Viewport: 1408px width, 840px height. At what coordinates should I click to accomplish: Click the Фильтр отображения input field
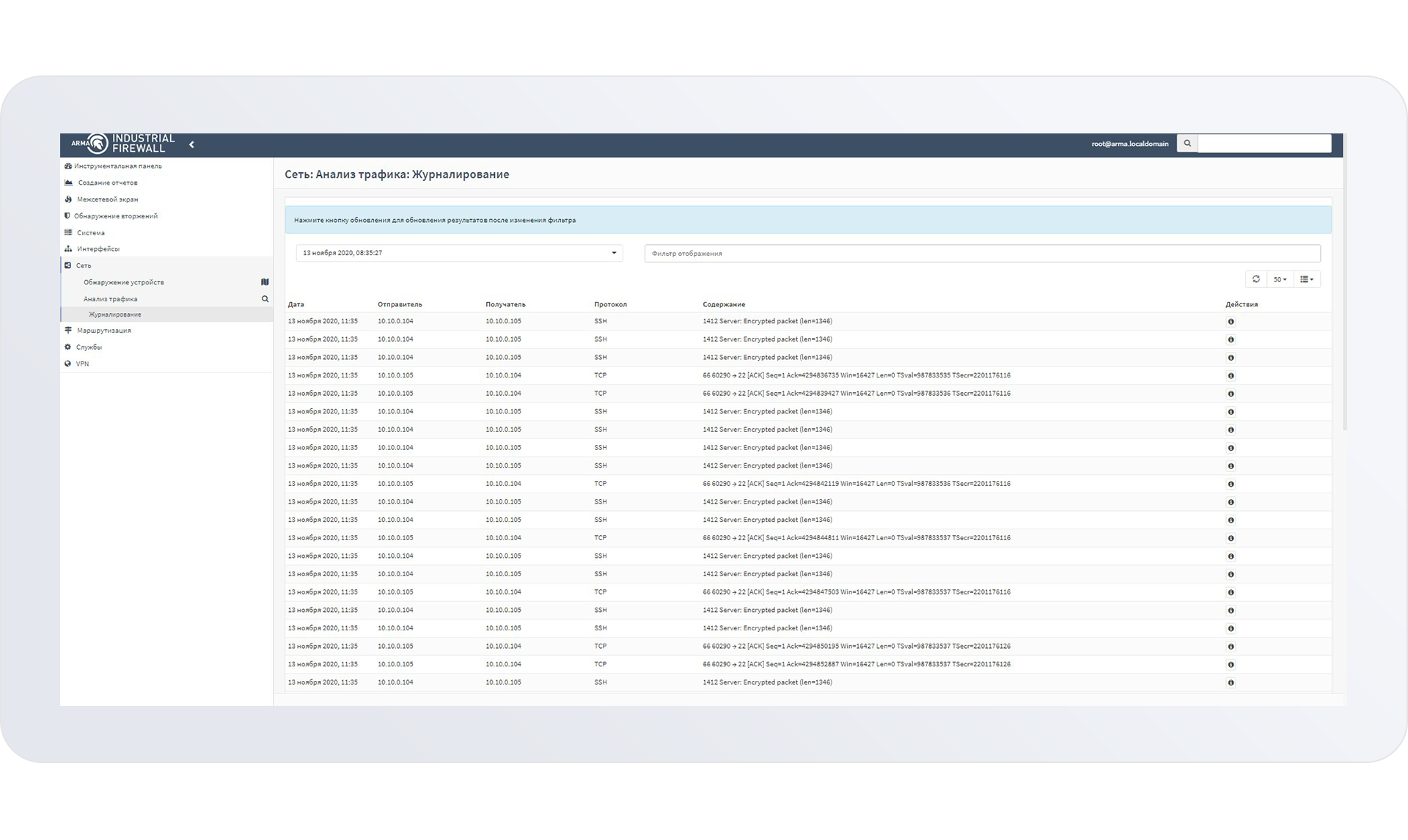click(982, 254)
